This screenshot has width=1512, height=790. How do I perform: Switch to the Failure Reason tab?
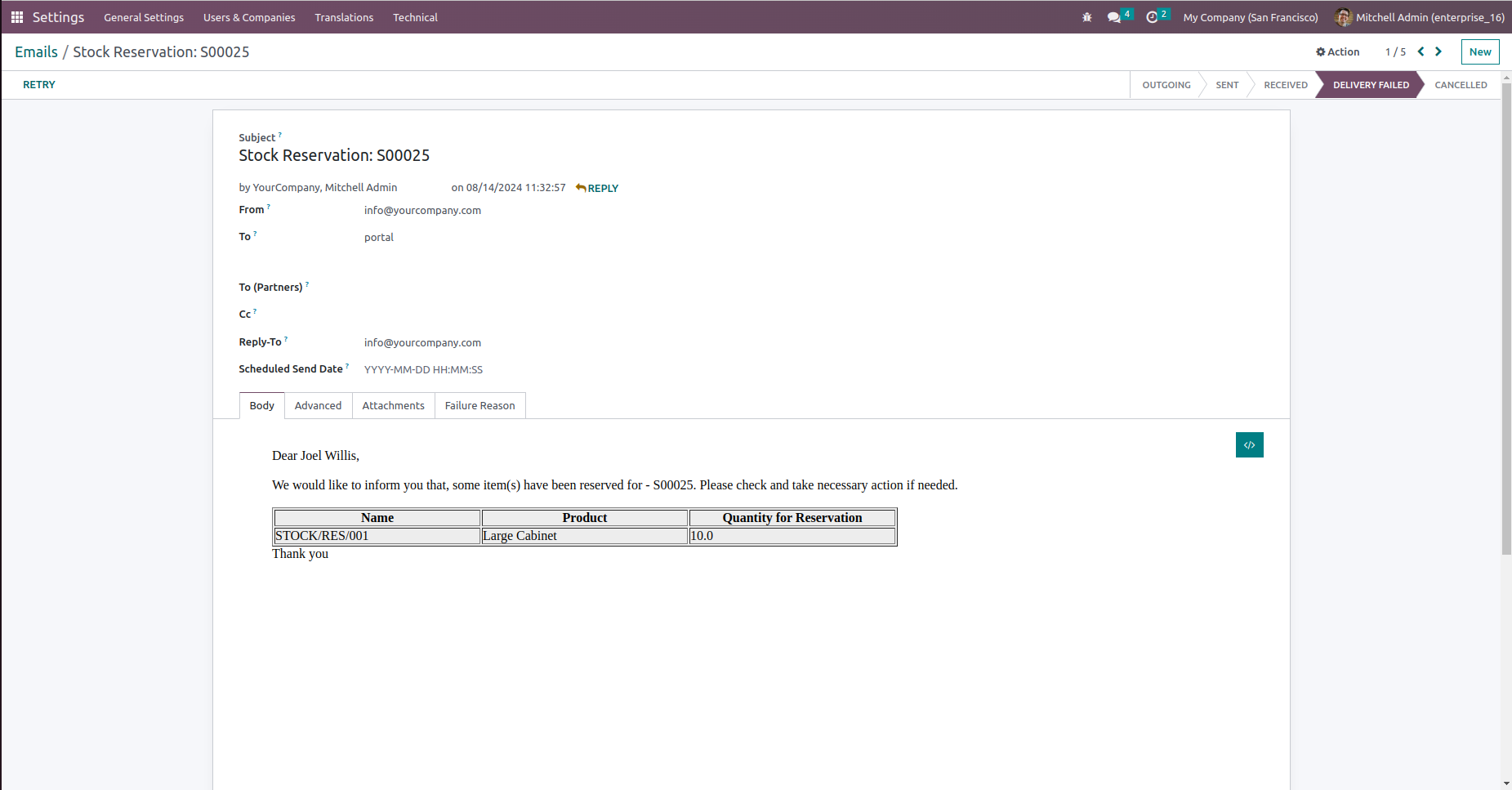click(480, 406)
